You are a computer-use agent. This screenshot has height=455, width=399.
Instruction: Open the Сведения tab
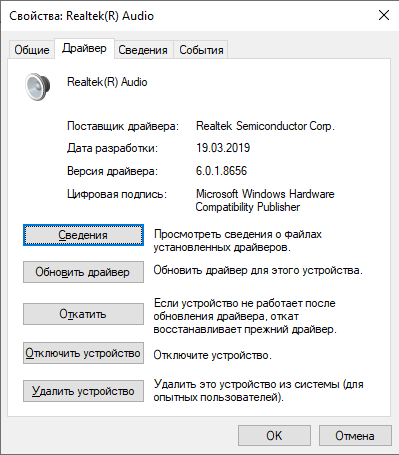[143, 50]
